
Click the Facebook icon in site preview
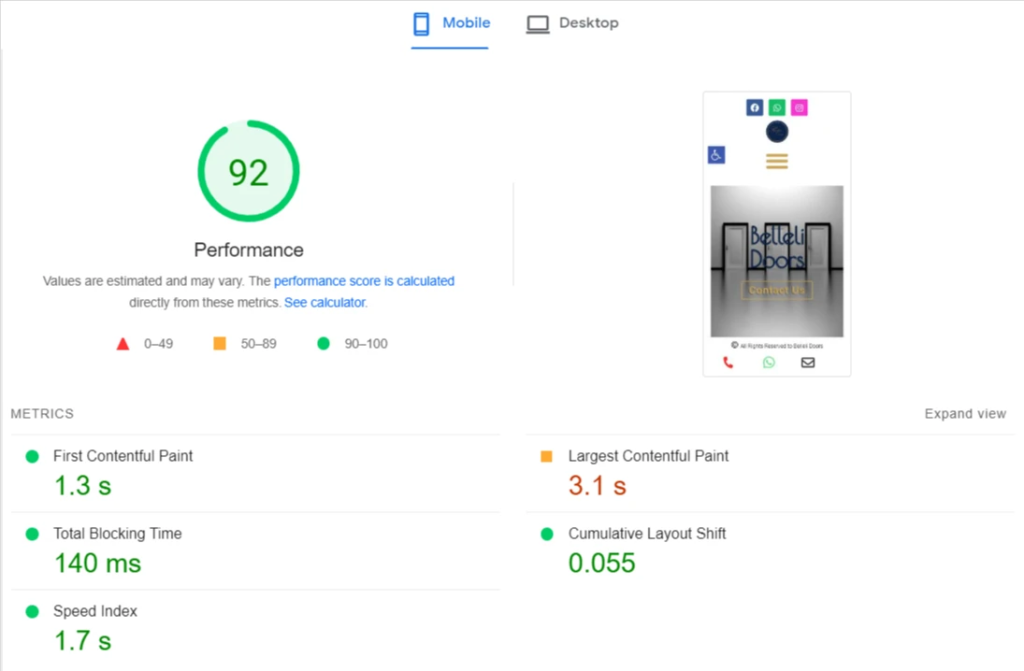(754, 108)
